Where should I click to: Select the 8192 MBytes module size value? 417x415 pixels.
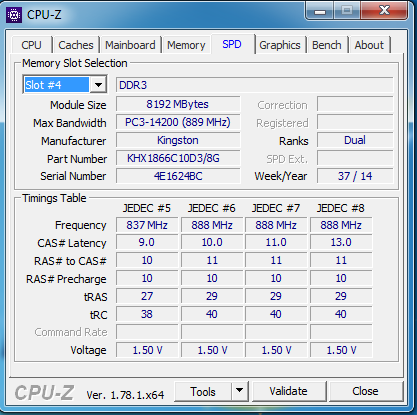[178, 104]
